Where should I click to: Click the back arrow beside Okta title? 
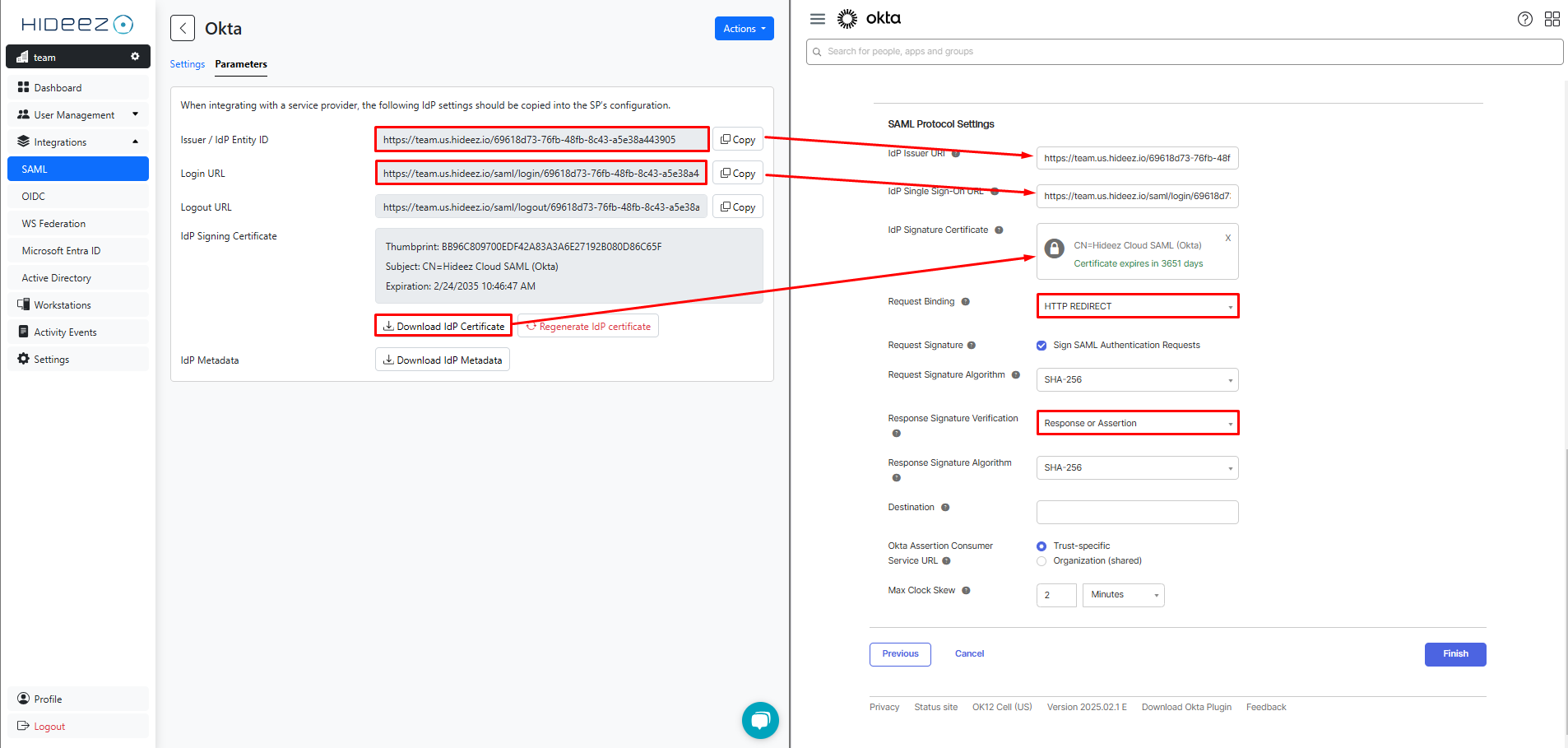click(183, 28)
